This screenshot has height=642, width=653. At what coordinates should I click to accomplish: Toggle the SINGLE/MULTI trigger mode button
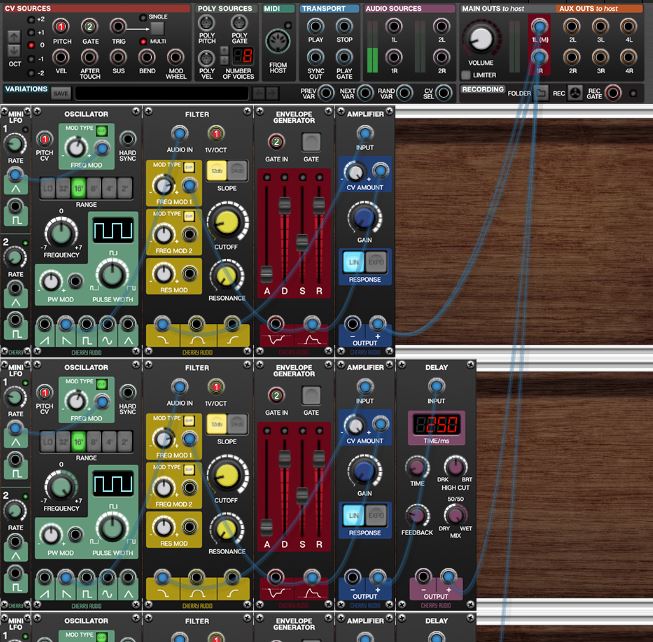click(157, 29)
